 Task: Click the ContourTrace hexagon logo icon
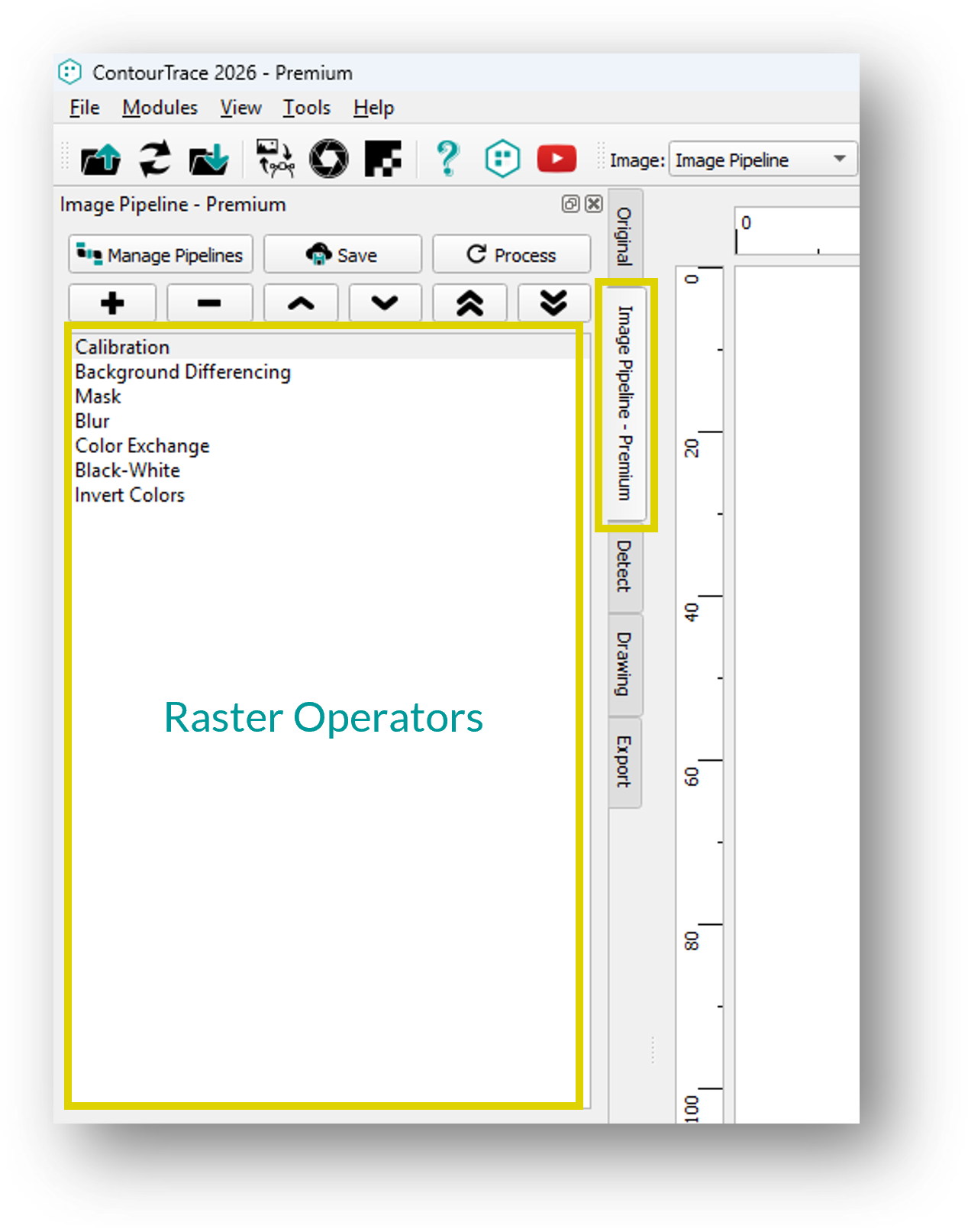502,159
